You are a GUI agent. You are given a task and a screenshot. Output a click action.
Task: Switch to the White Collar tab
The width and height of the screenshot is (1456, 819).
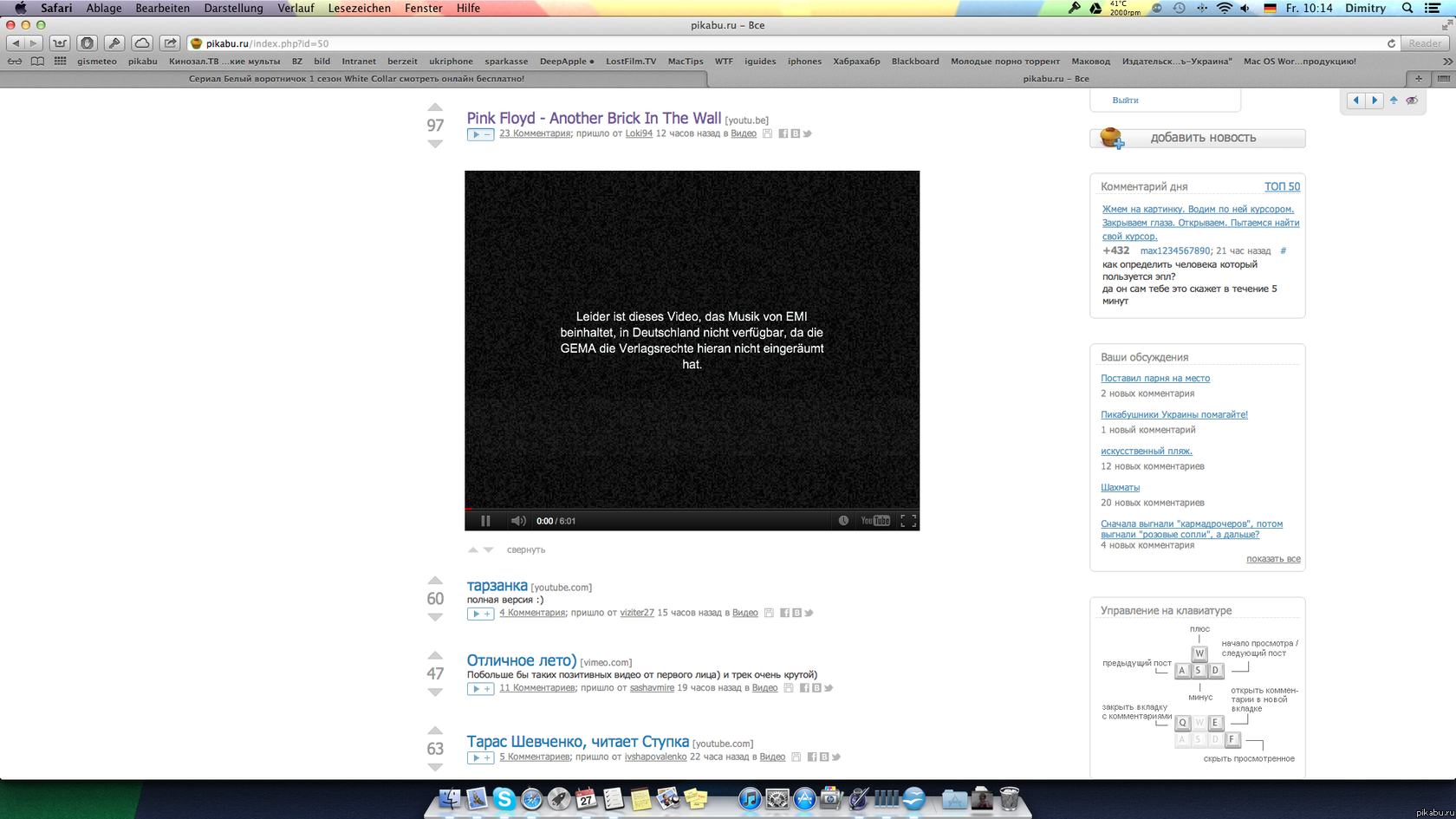tap(356, 79)
